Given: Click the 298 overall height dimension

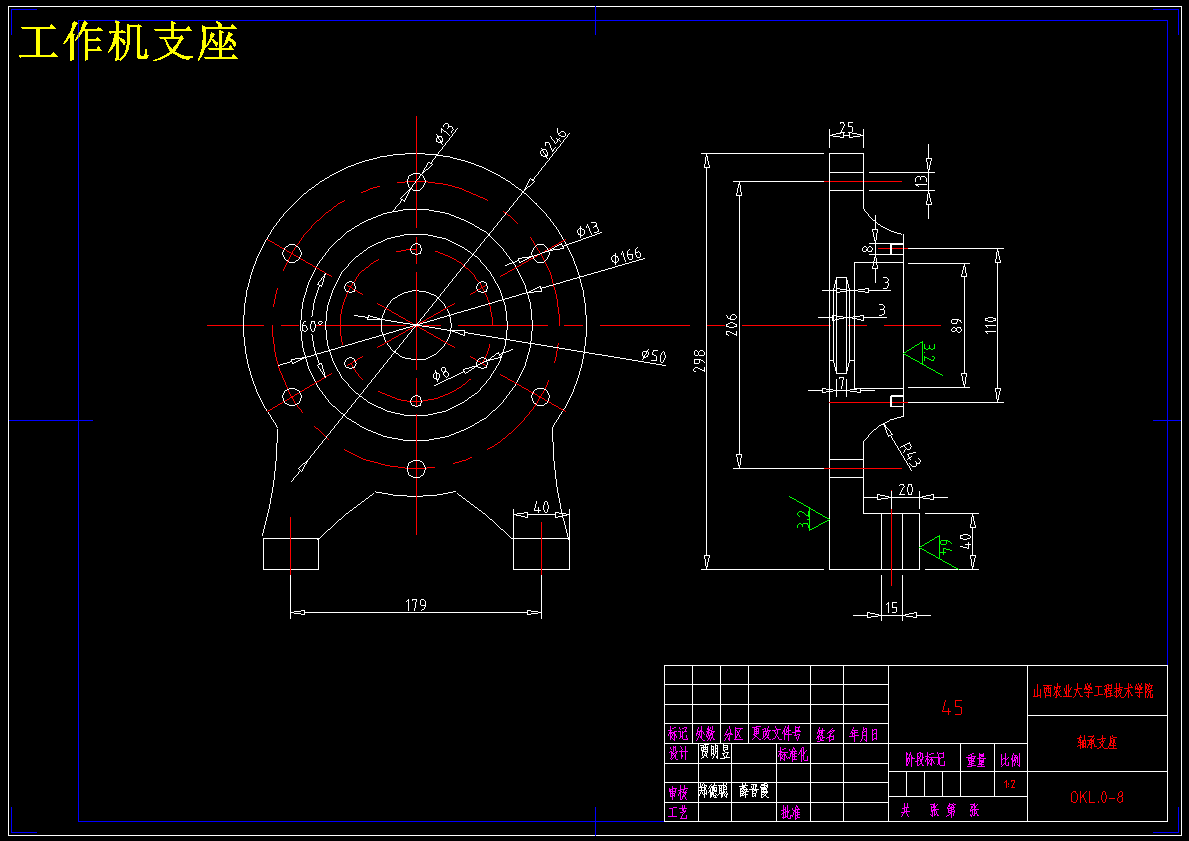Looking at the screenshot, I should point(699,360).
